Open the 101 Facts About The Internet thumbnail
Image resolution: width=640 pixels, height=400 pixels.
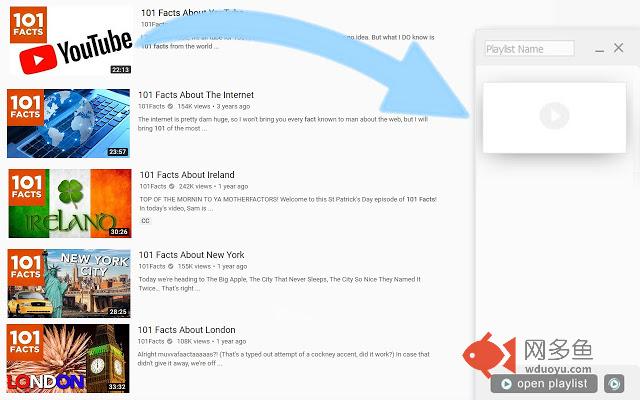[x=69, y=123]
